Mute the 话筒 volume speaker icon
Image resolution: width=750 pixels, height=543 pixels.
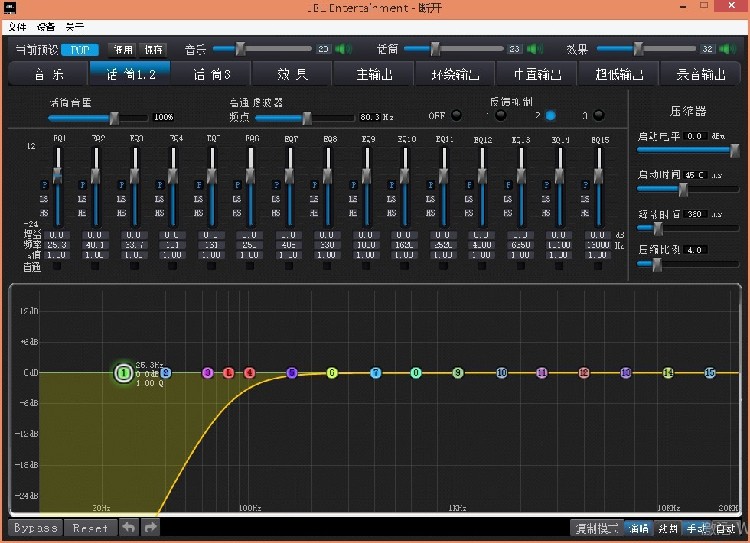535,49
